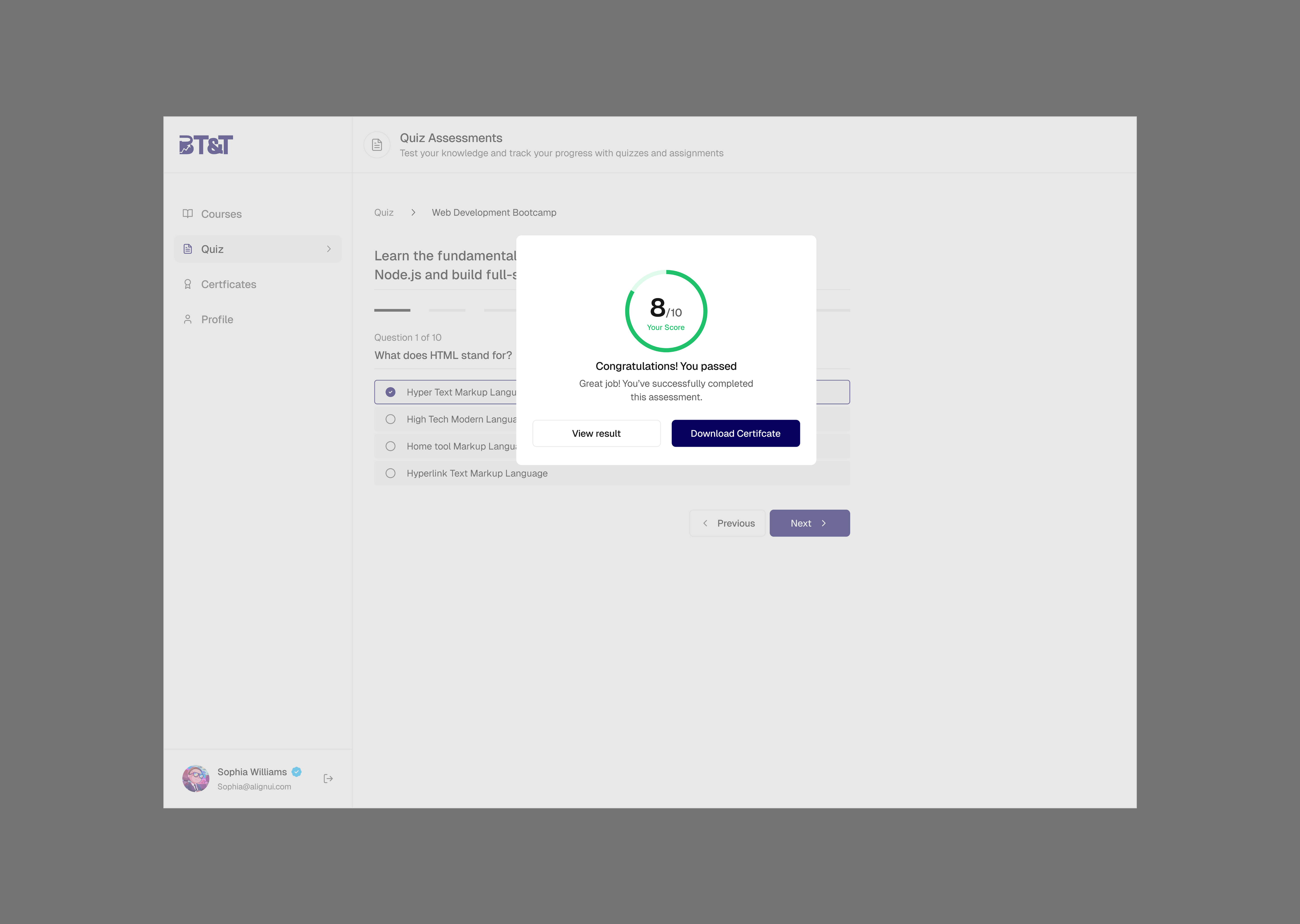The height and width of the screenshot is (924, 1300).
Task: Open Courses in the sidebar
Action: click(258, 214)
